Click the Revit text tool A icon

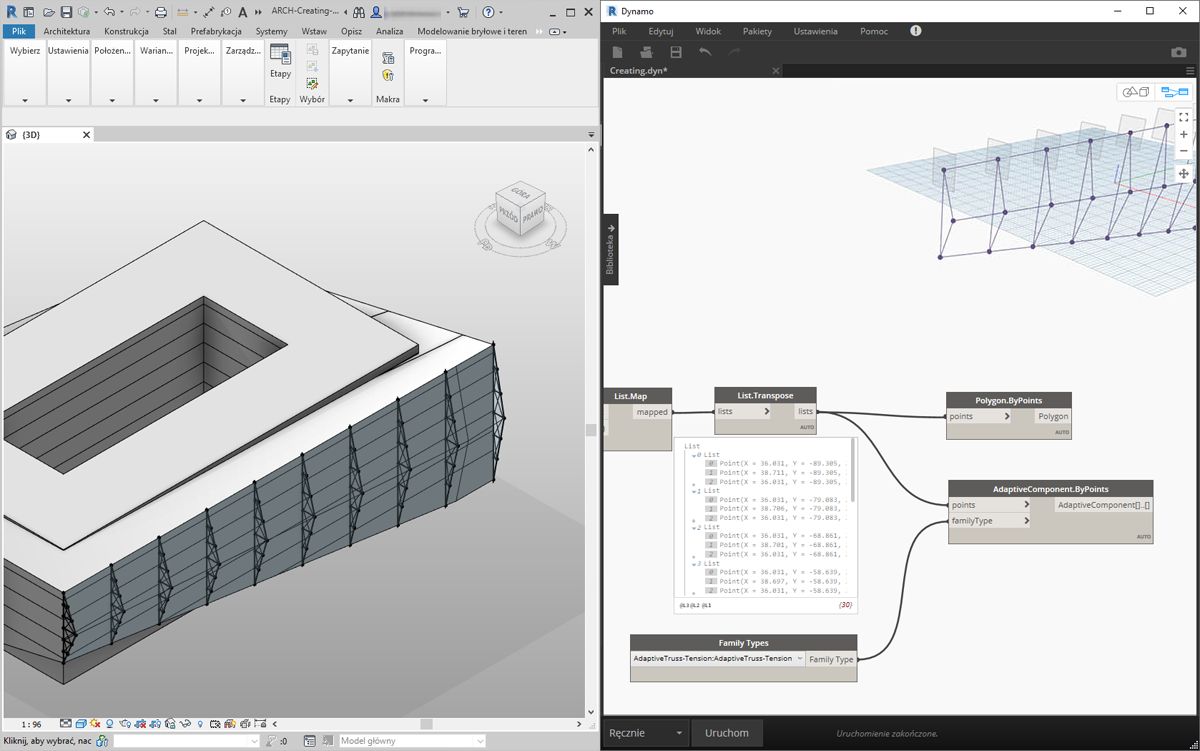coord(242,12)
